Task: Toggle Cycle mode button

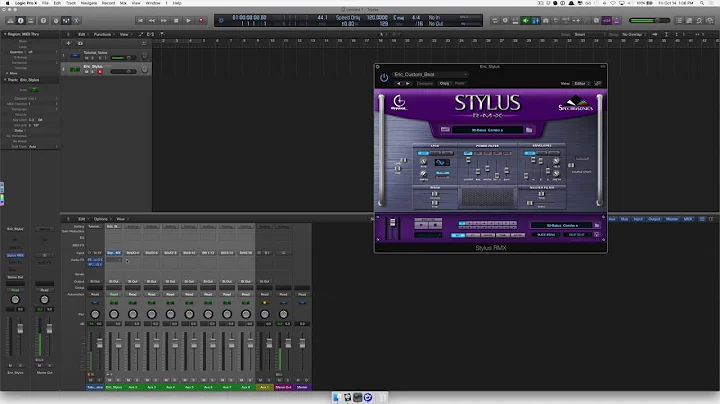Action: pyautogui.click(x=495, y=21)
